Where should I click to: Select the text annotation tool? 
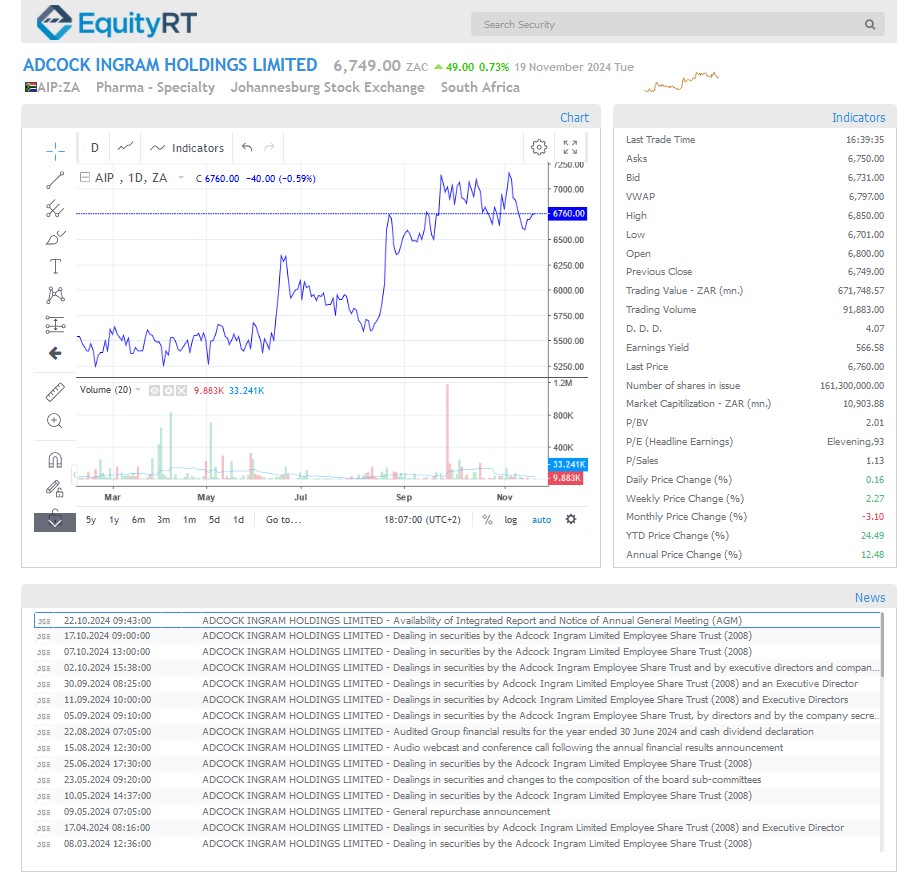(x=55, y=267)
